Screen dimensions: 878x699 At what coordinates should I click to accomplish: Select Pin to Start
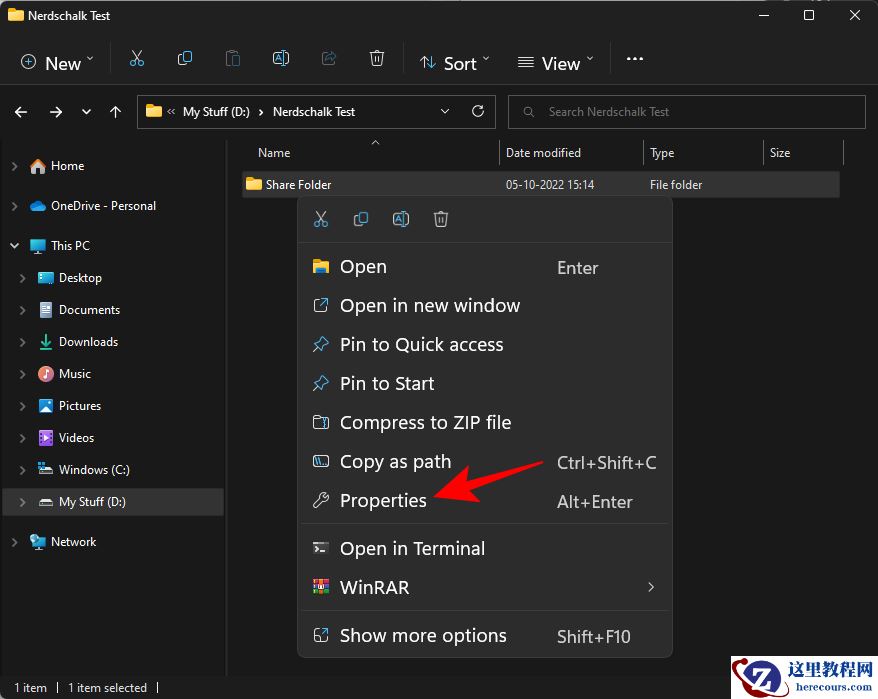[485, 384]
